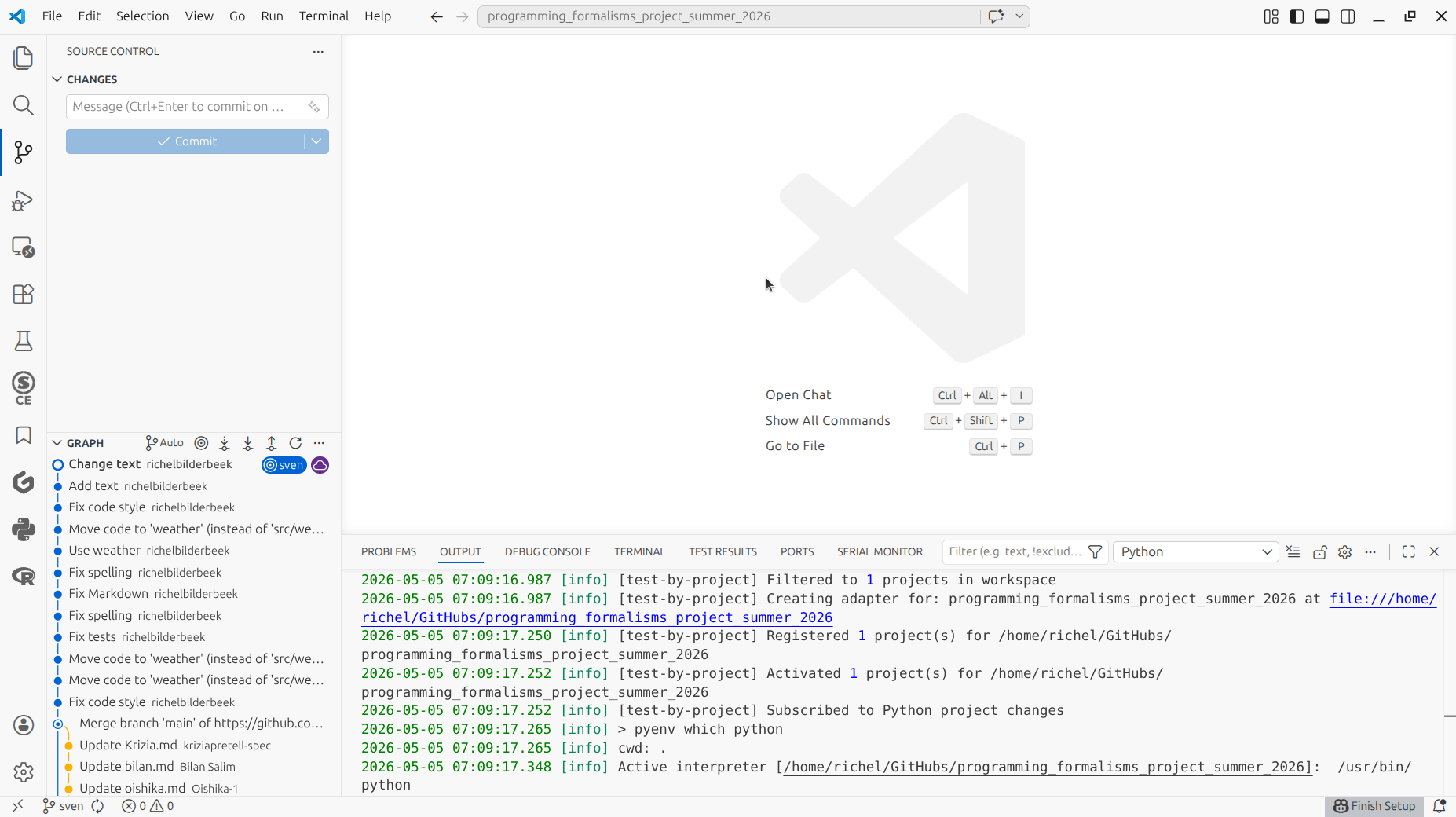Toggle the Secondary Side Bar visibility
The width and height of the screenshot is (1456, 817).
(1348, 16)
